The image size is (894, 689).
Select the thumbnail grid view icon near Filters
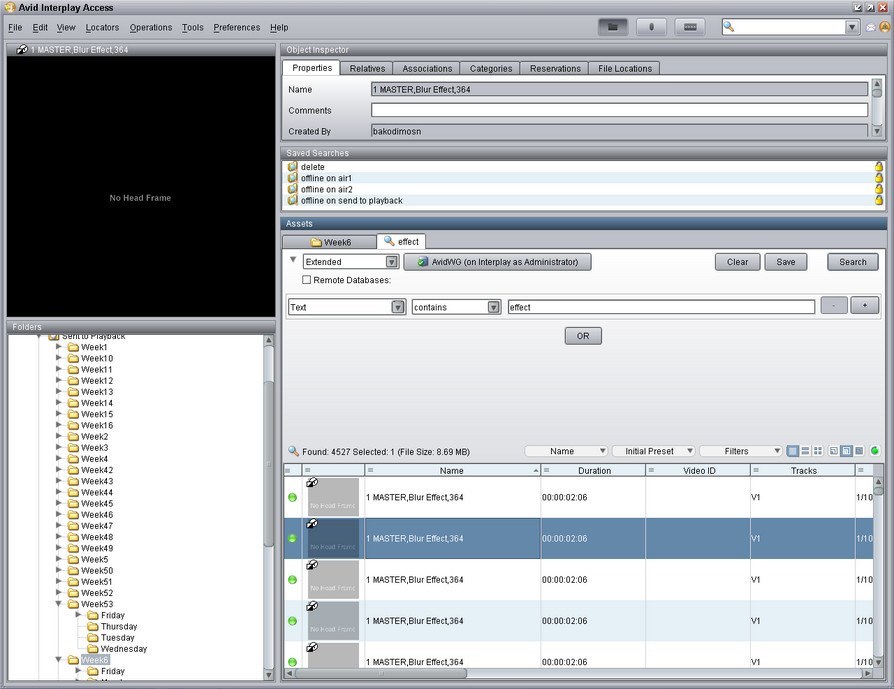coord(817,450)
